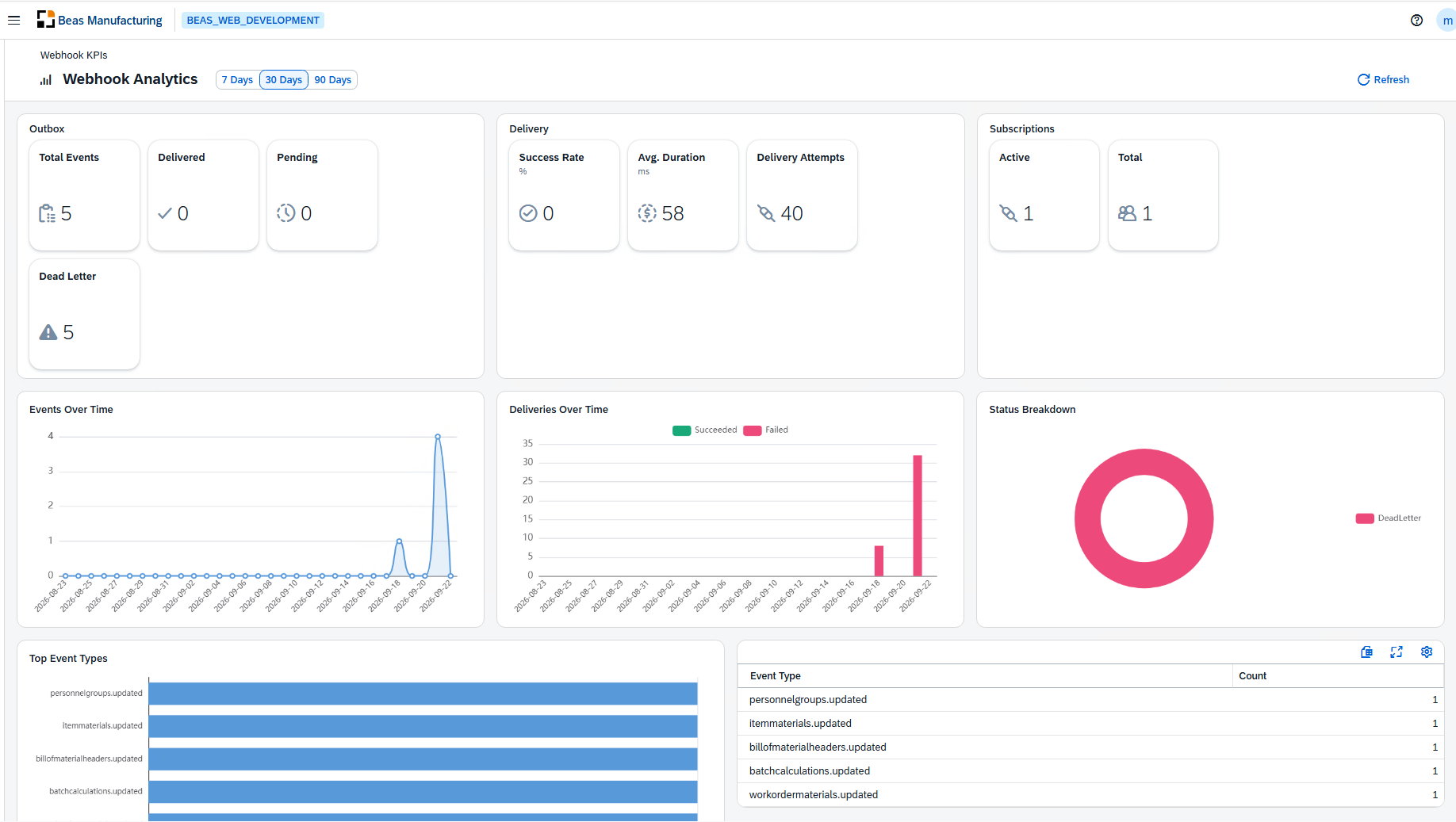
Task: Click the Success Rate check circle icon
Action: coord(528,213)
